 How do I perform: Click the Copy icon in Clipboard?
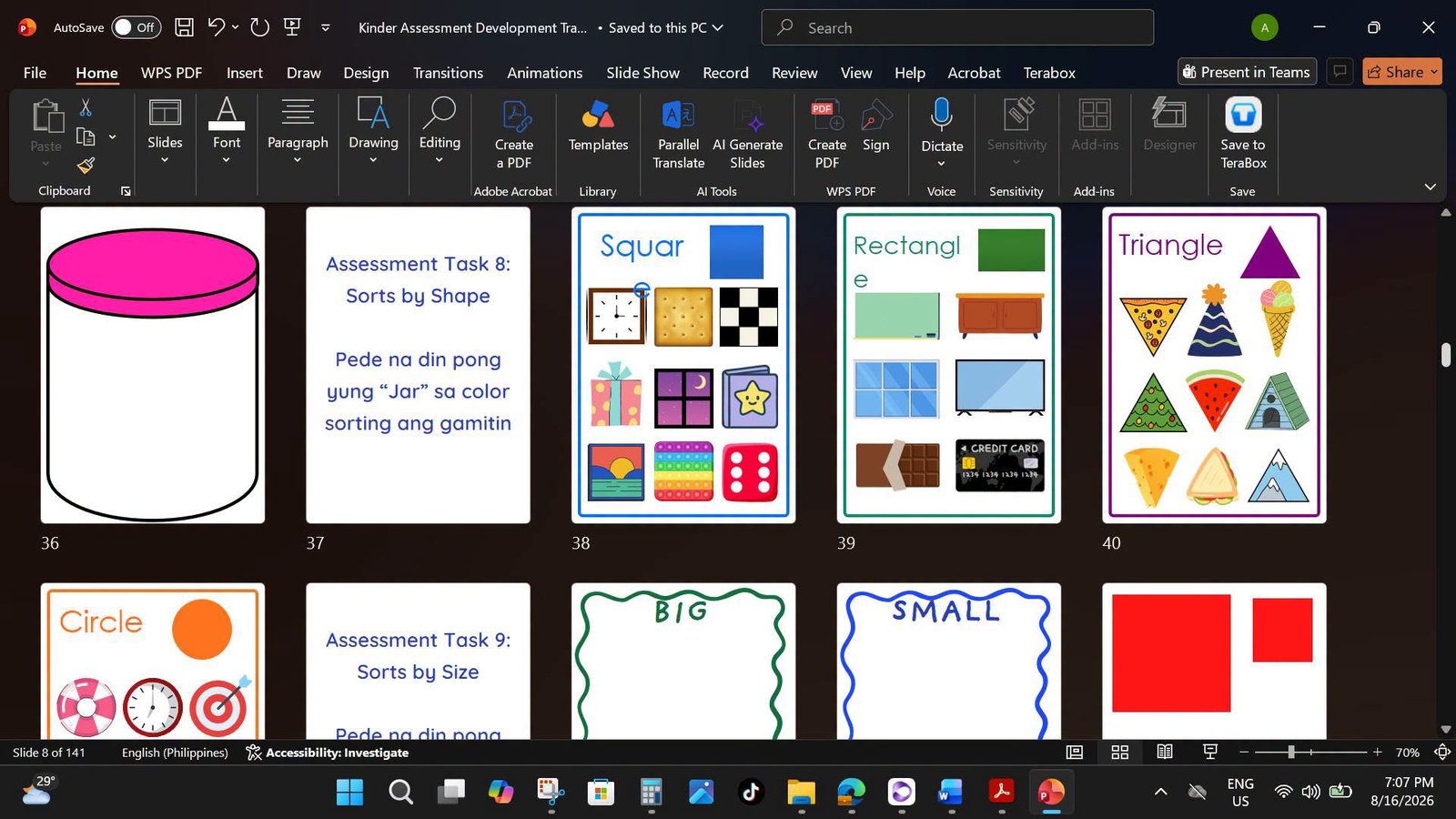pos(86,137)
